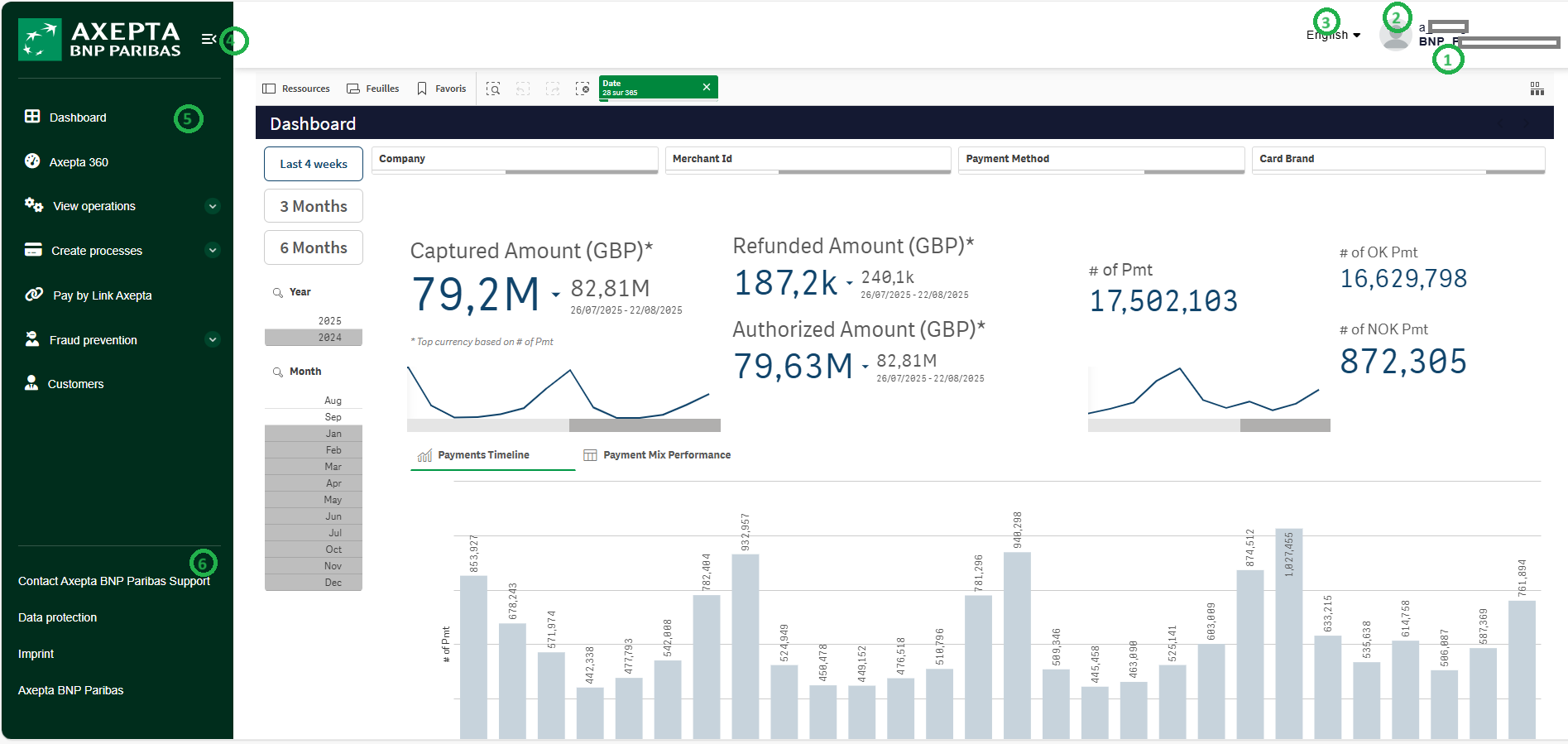Expand the View operations menu

[213, 206]
